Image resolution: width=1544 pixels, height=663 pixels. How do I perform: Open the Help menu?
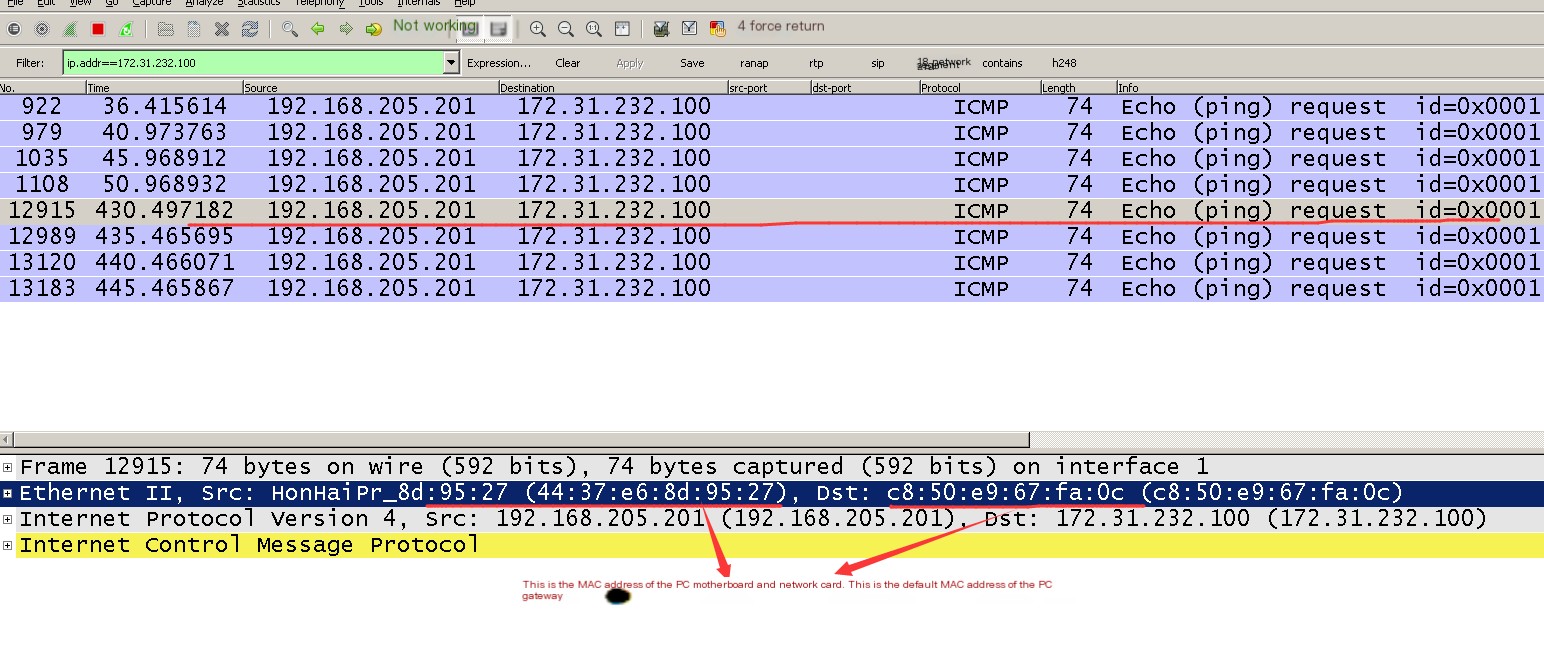465,3
